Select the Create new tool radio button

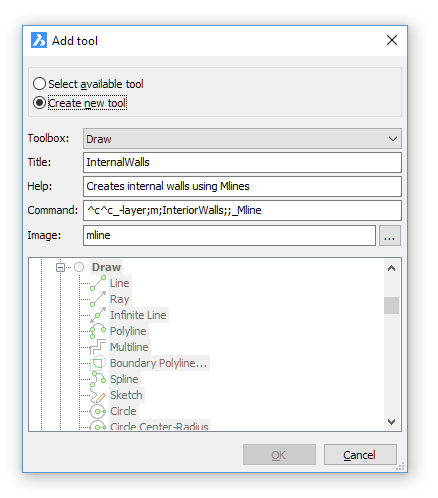click(x=39, y=103)
